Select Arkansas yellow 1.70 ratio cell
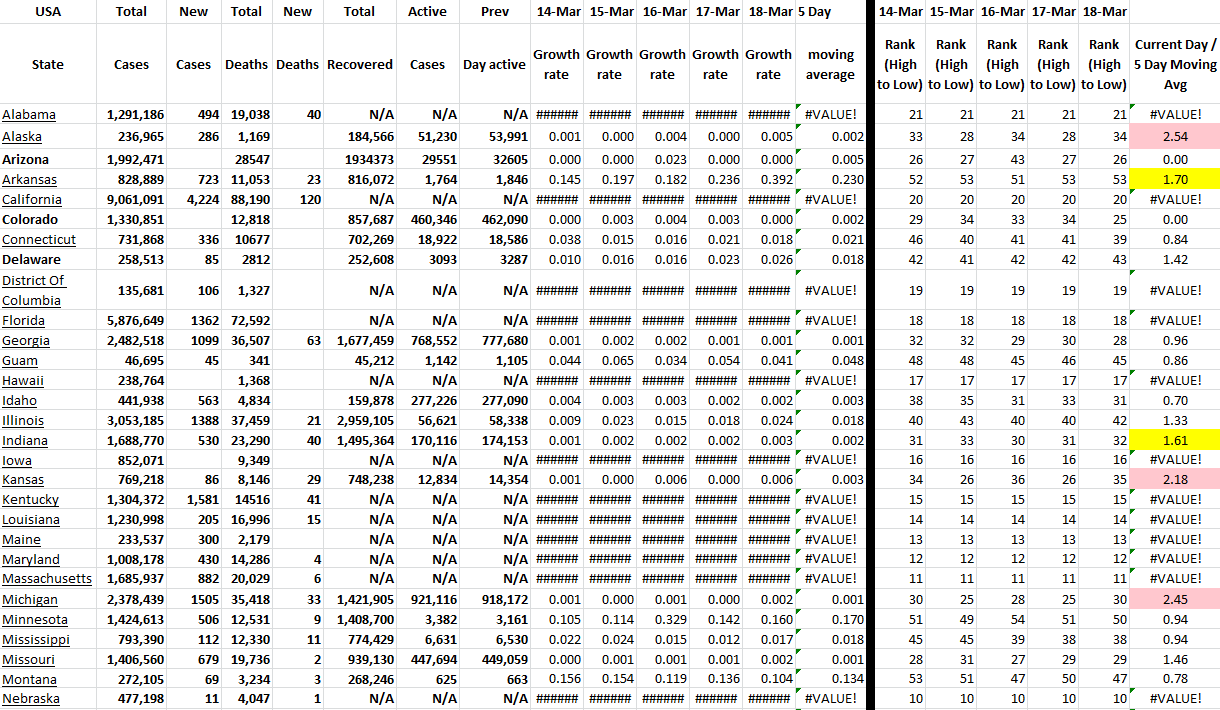 1175,180
